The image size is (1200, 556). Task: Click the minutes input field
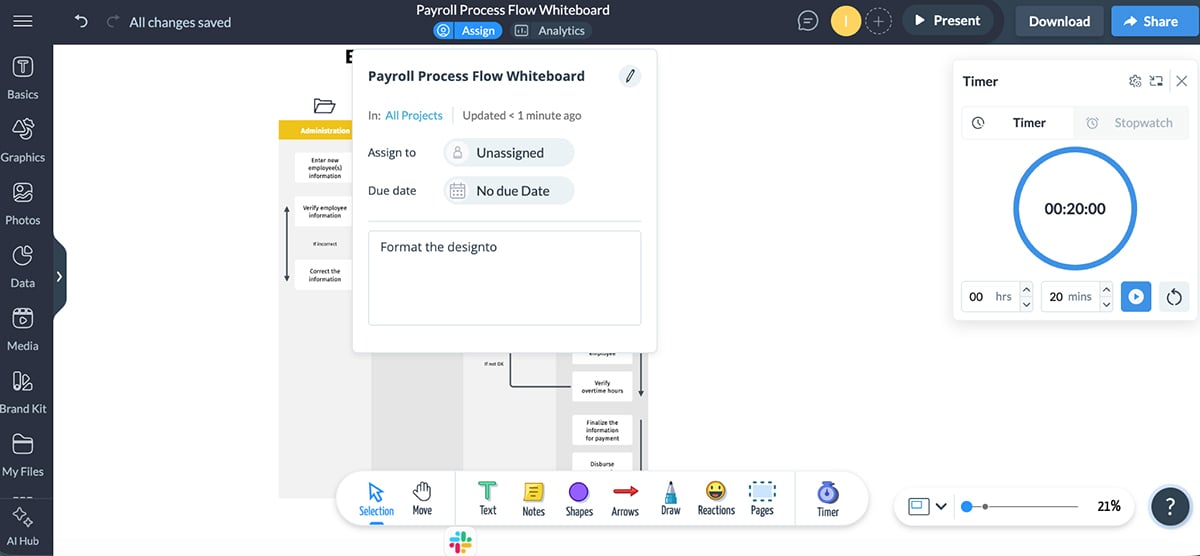[1069, 297]
